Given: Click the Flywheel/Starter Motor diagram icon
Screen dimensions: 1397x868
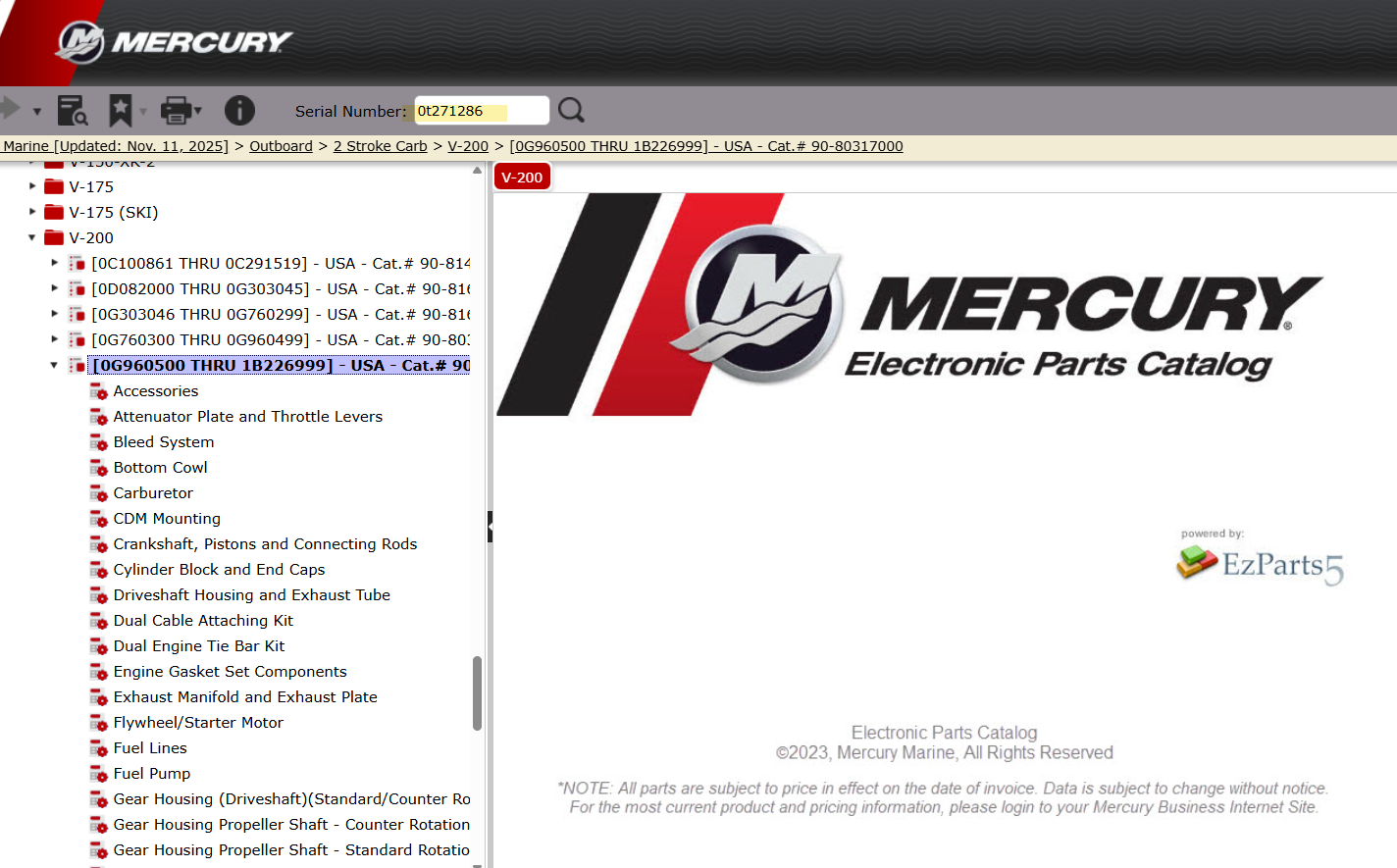Looking at the screenshot, I should coord(98,723).
